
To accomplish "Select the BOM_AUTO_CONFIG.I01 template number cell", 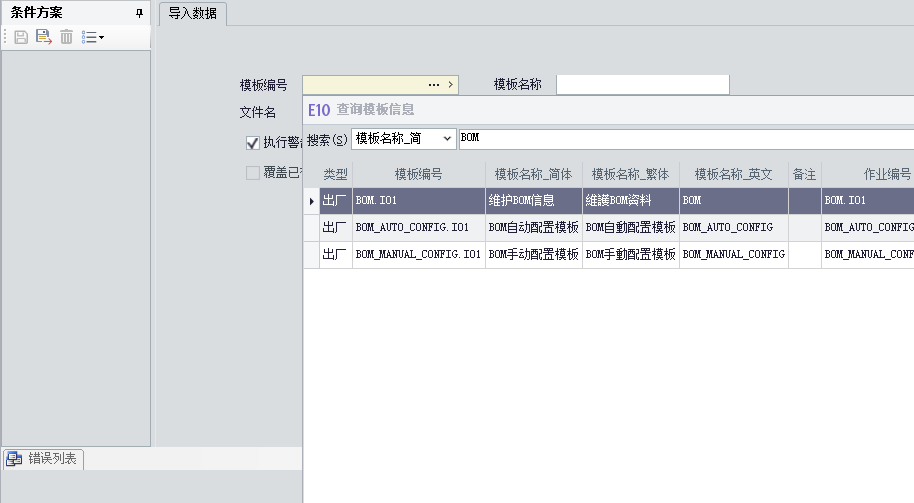I will coord(419,228).
